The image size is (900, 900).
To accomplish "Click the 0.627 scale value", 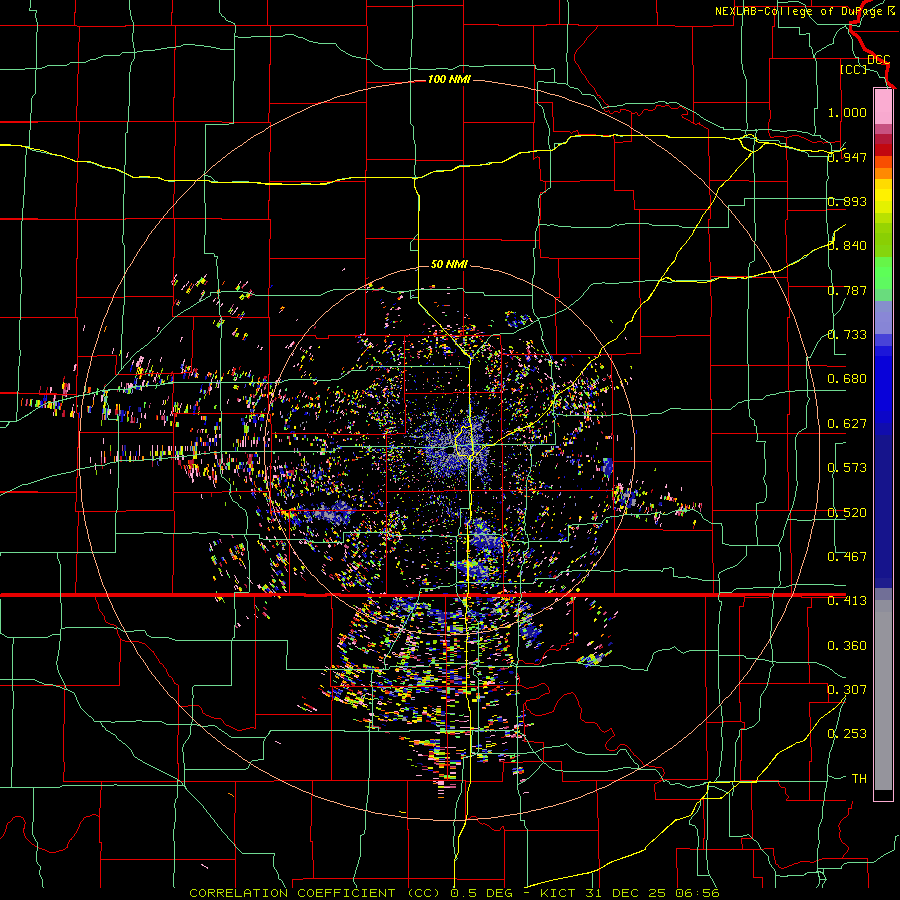I will point(847,424).
